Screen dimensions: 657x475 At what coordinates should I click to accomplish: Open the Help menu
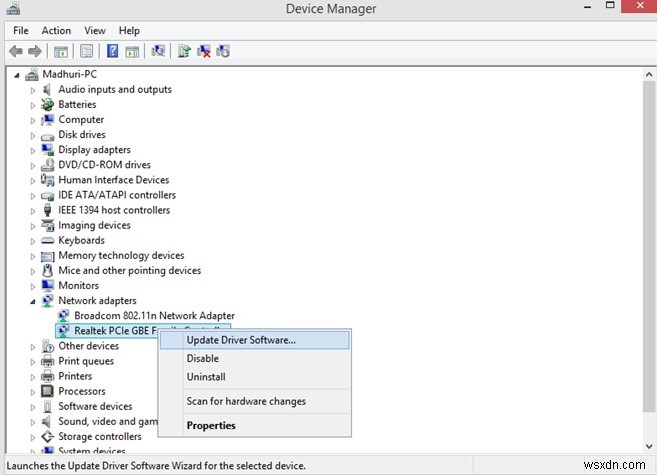pos(129,31)
